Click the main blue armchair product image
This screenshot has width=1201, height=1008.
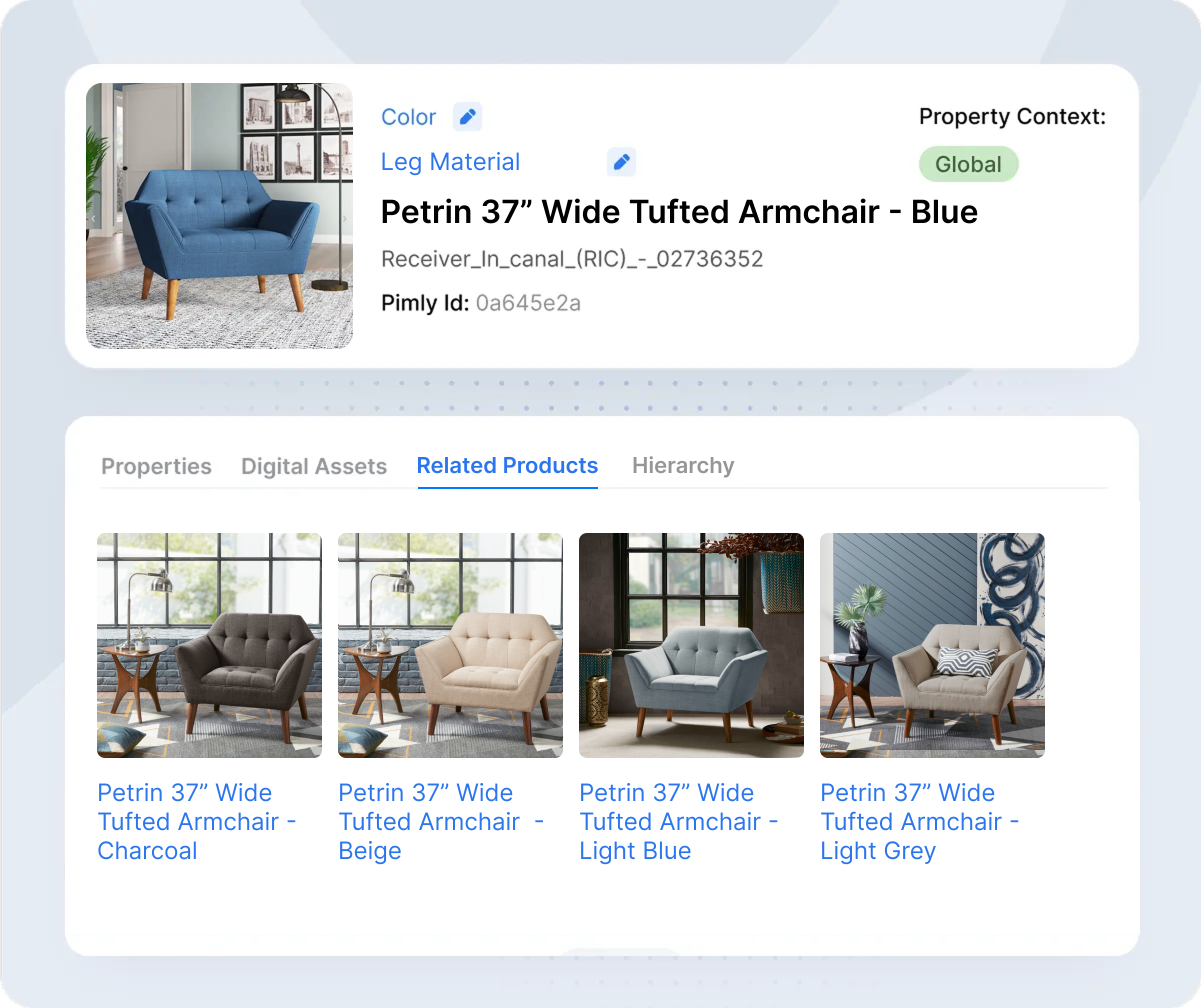point(219,215)
